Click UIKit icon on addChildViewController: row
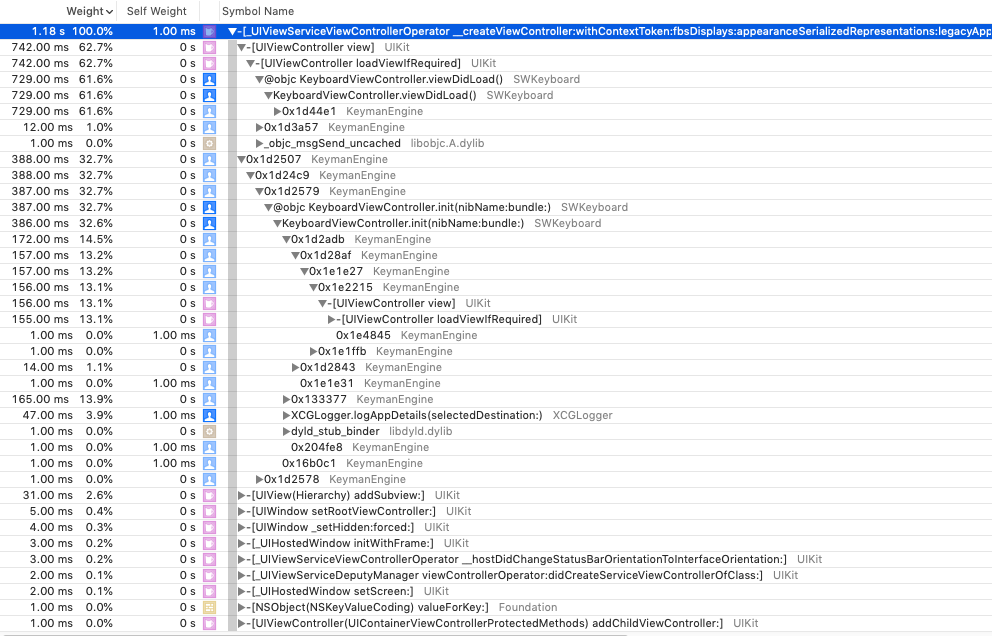This screenshot has height=636, width=992. pyautogui.click(x=209, y=623)
